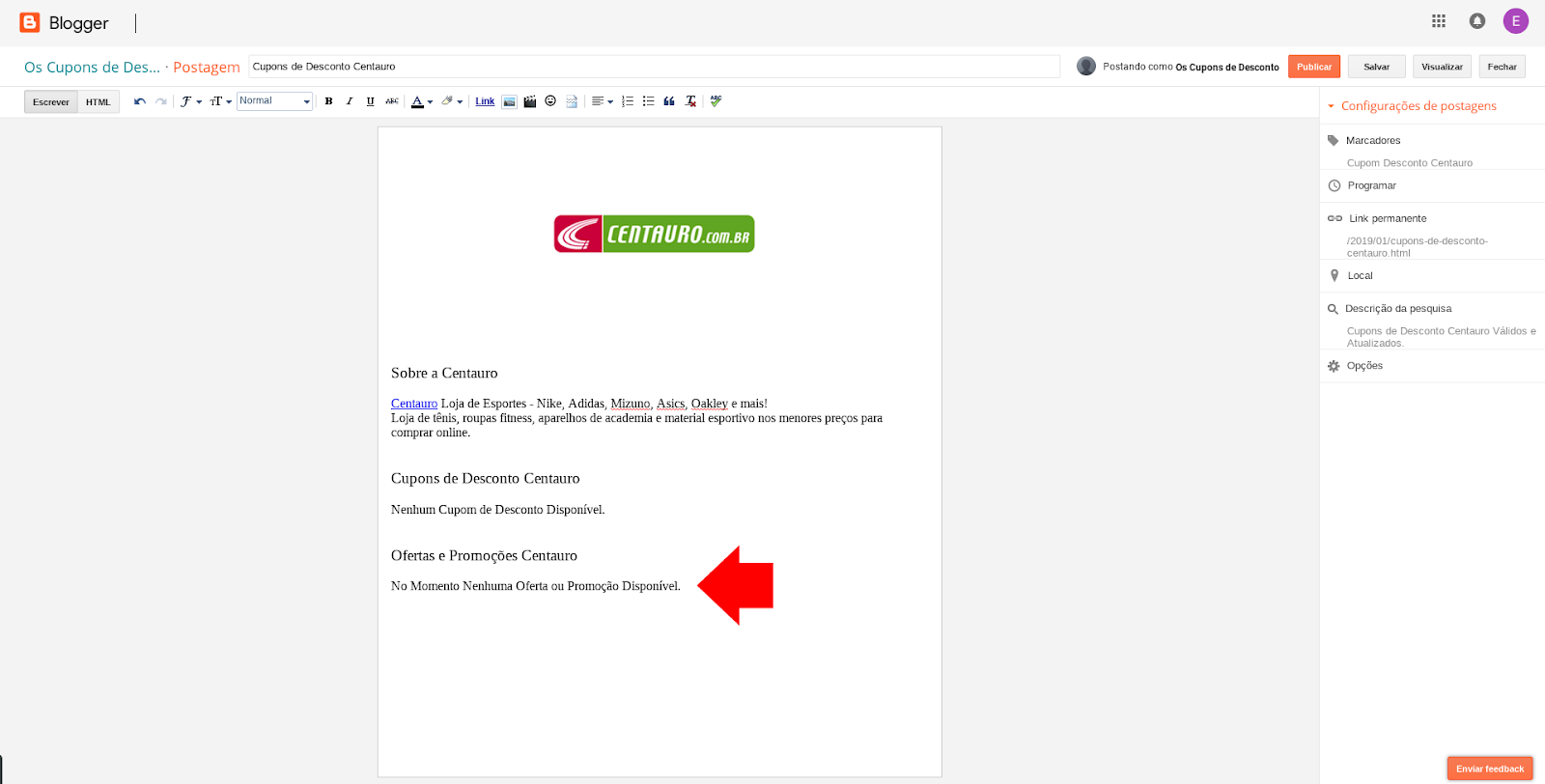Click the Ofertas e Promoções Centauro heading

coord(484,555)
